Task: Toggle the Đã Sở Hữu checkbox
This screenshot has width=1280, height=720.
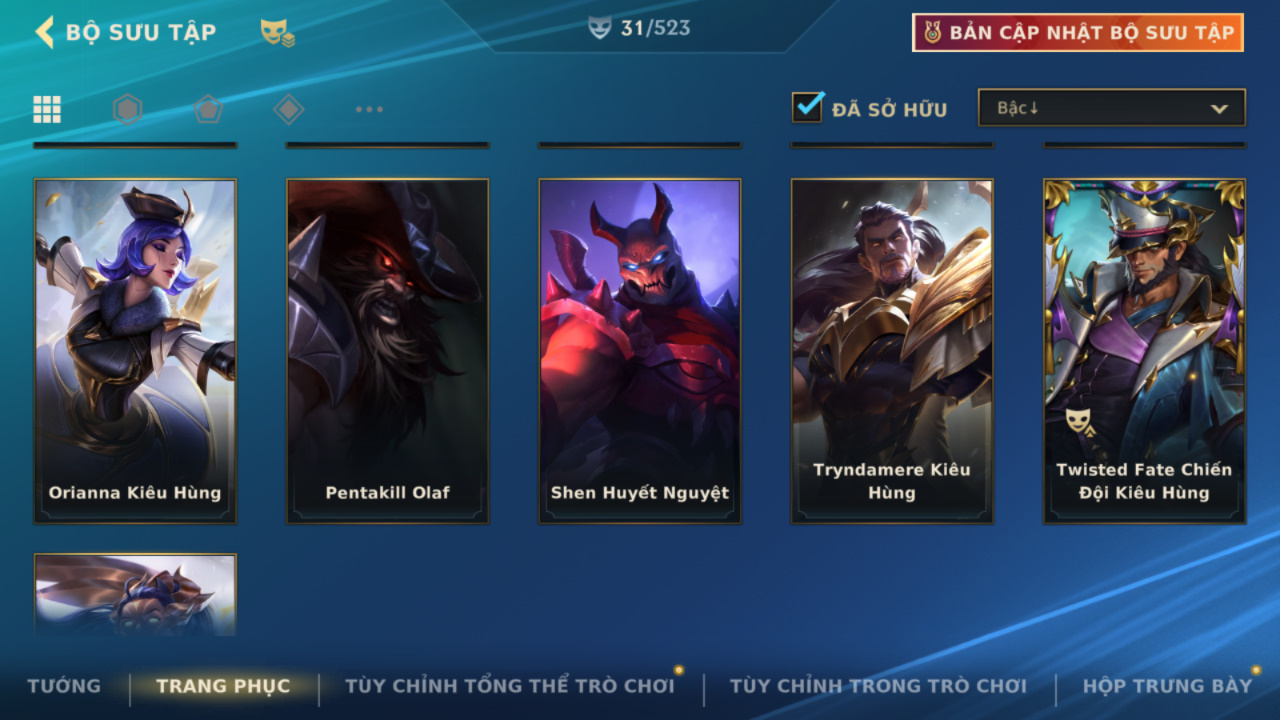Action: pyautogui.click(x=808, y=106)
